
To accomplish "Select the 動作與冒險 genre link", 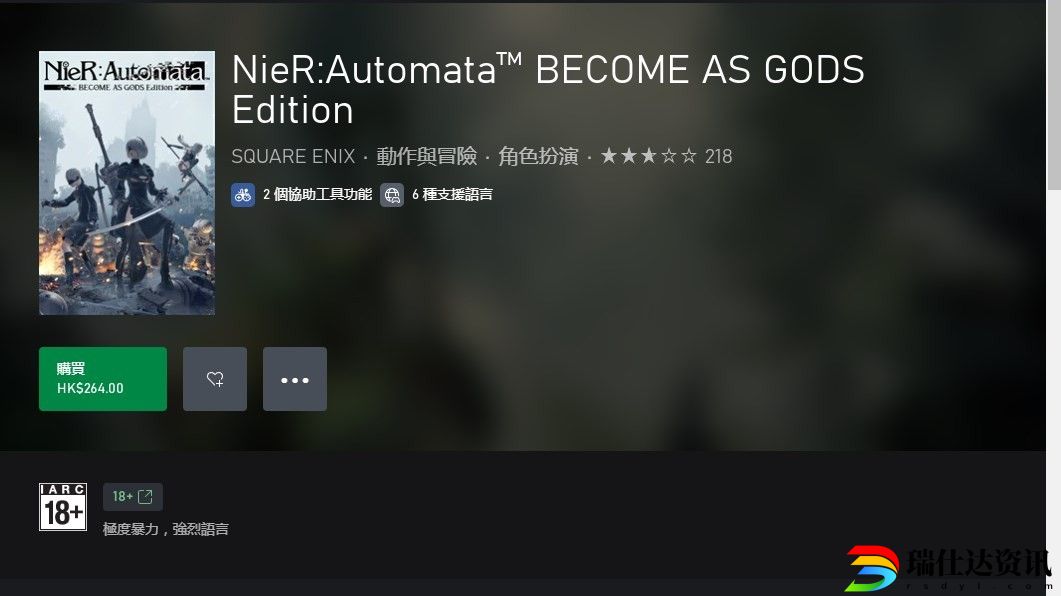I will coord(427,156).
